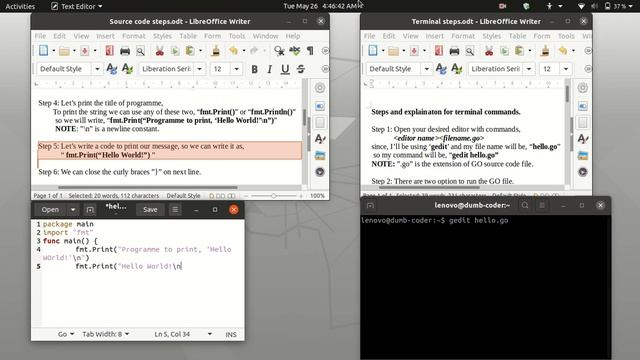Viewport: 640px width, 360px height.
Task: Toggle Underline in Source code steps window
Action: [x=285, y=69]
